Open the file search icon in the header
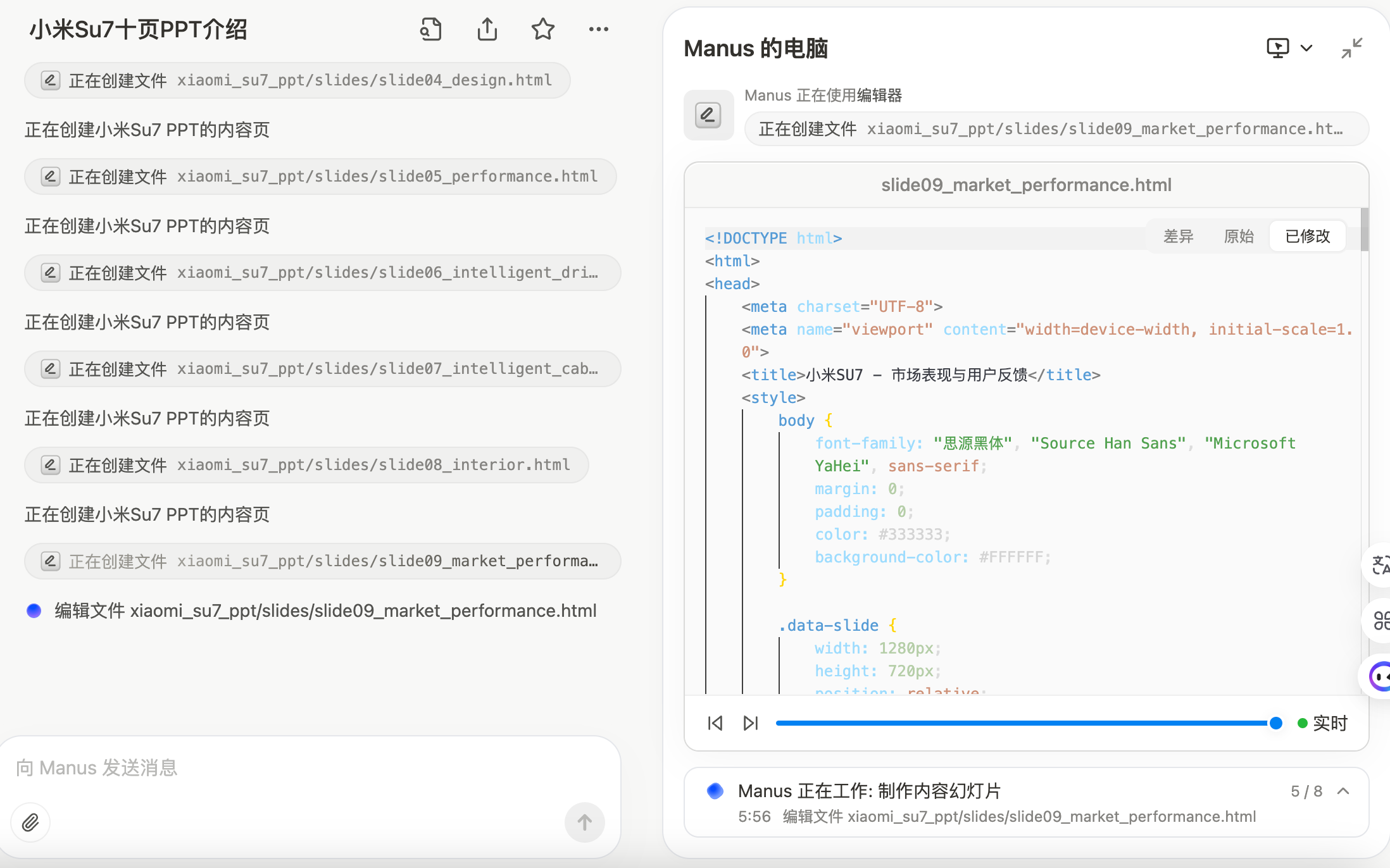 pyautogui.click(x=431, y=29)
